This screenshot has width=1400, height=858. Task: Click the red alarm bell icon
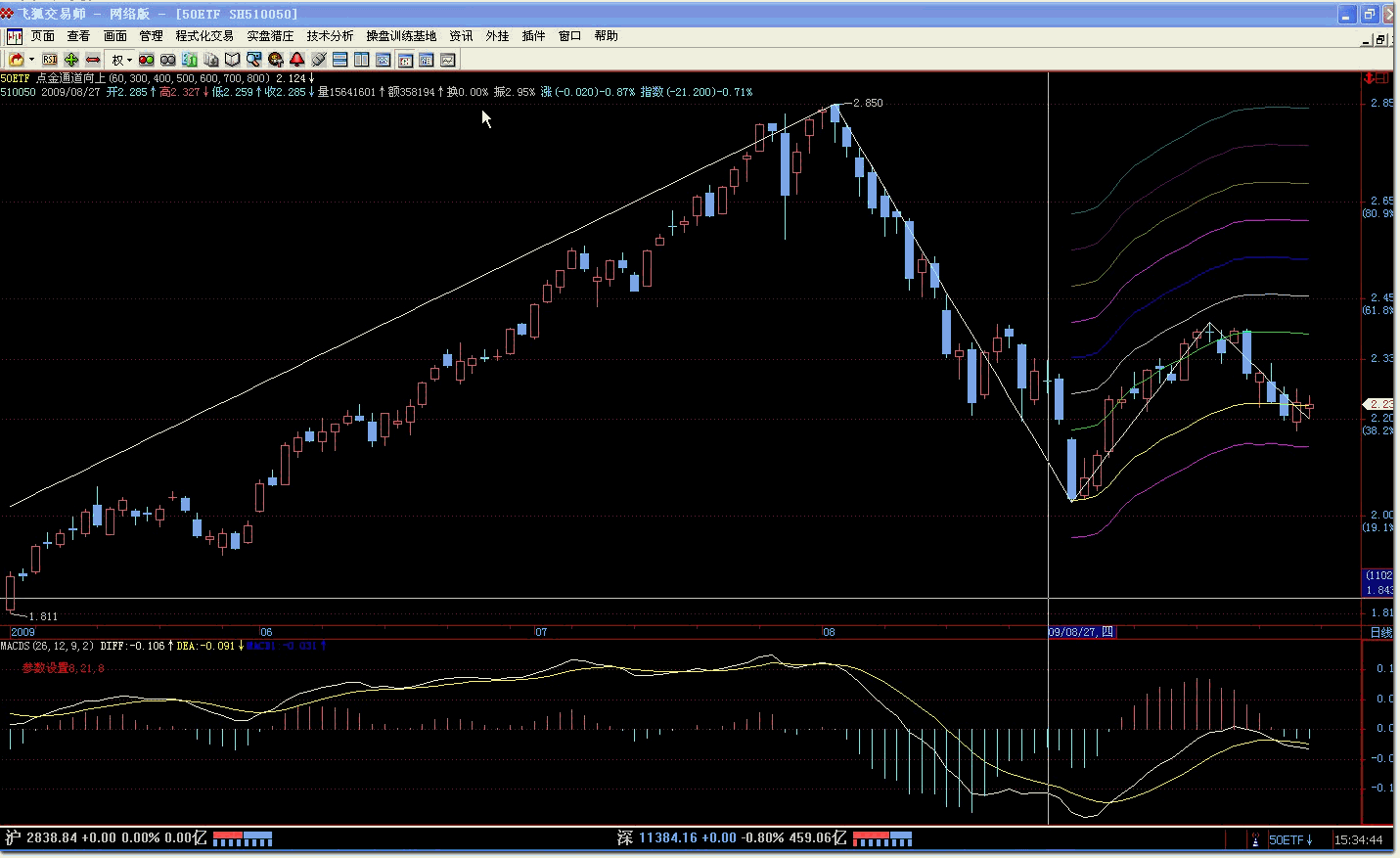(296, 60)
